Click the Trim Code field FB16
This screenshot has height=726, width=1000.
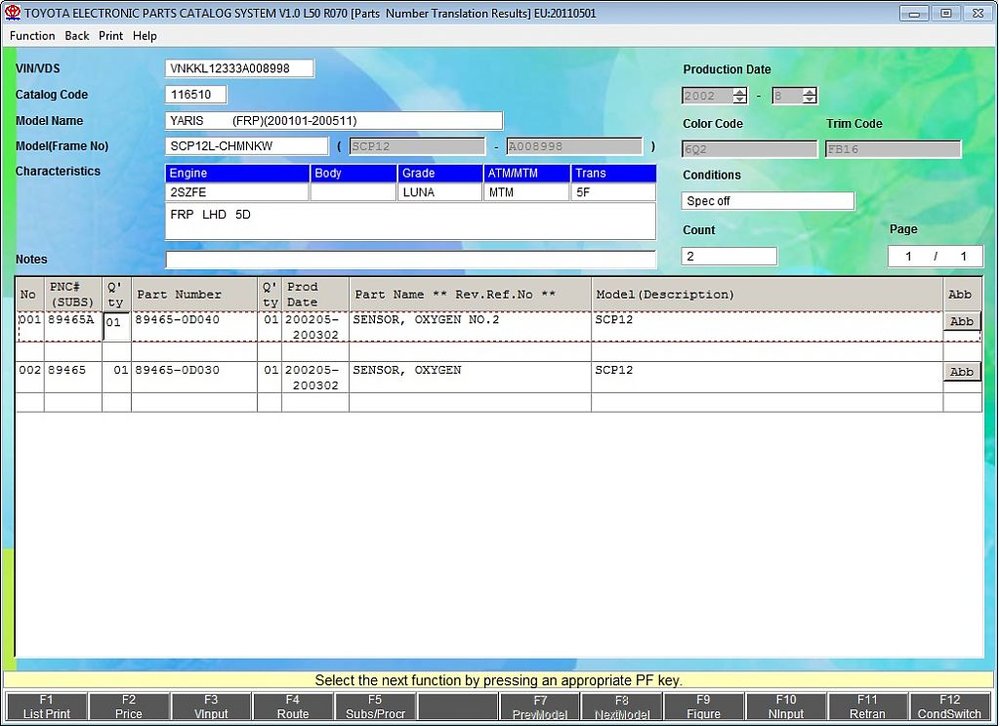(x=893, y=149)
